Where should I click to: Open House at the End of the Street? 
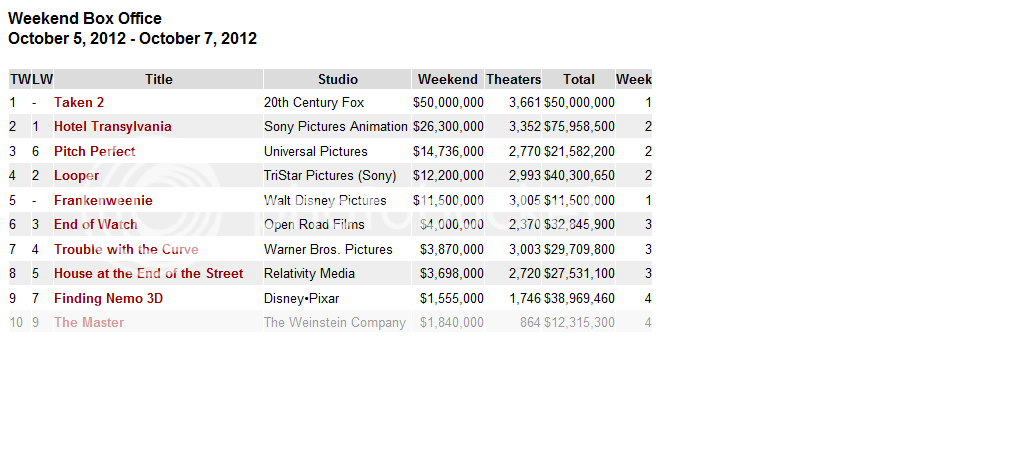click(x=148, y=273)
